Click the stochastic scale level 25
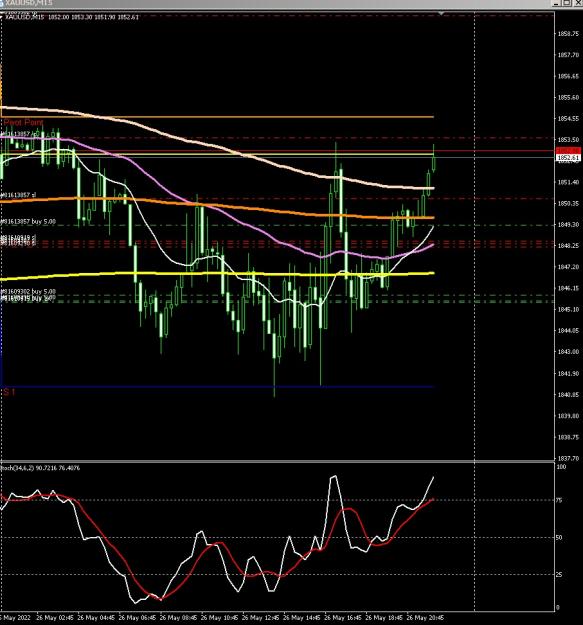The width and height of the screenshot is (583, 625). (559, 574)
